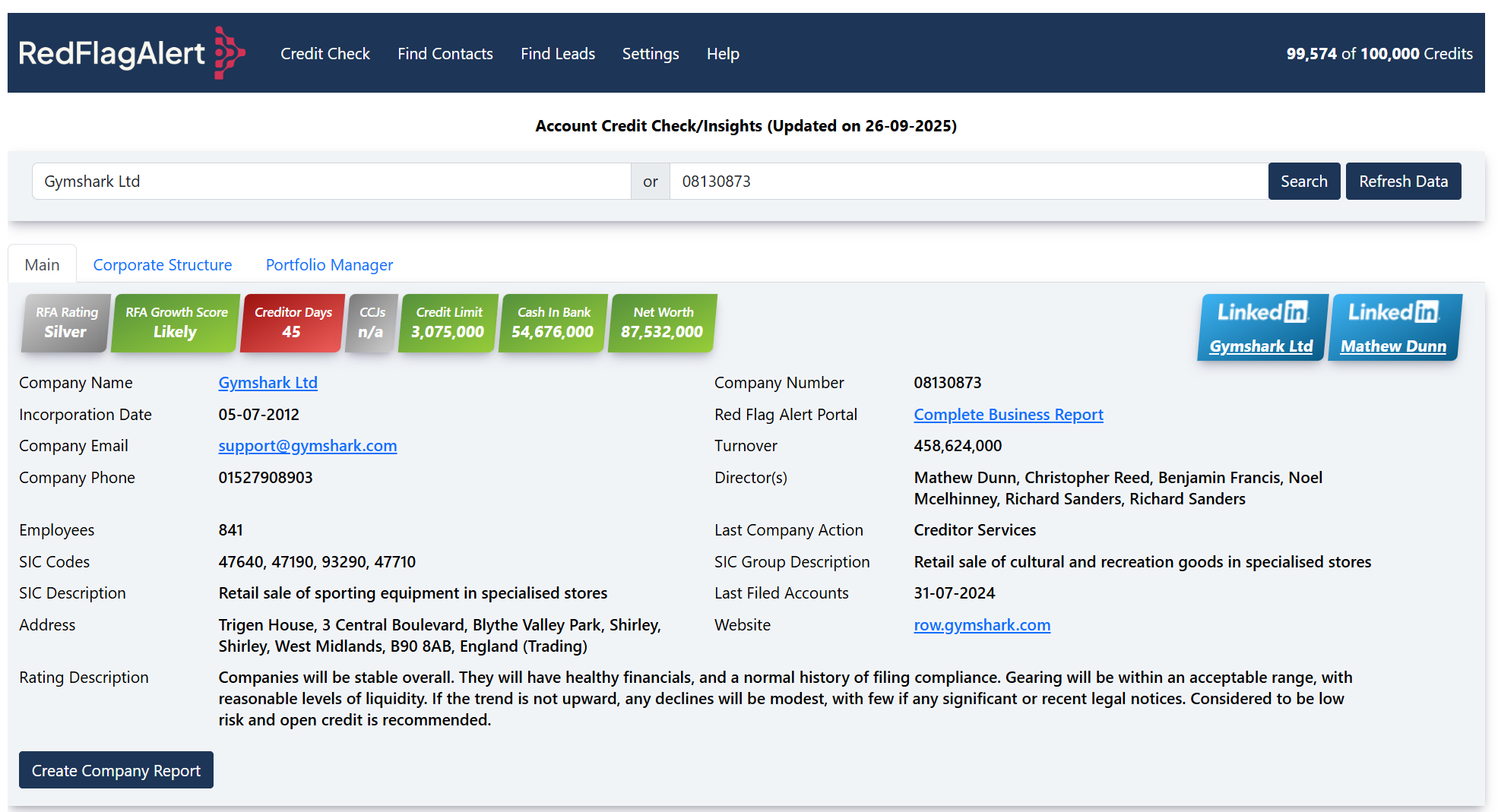Open the Credit Check menu

(x=325, y=54)
